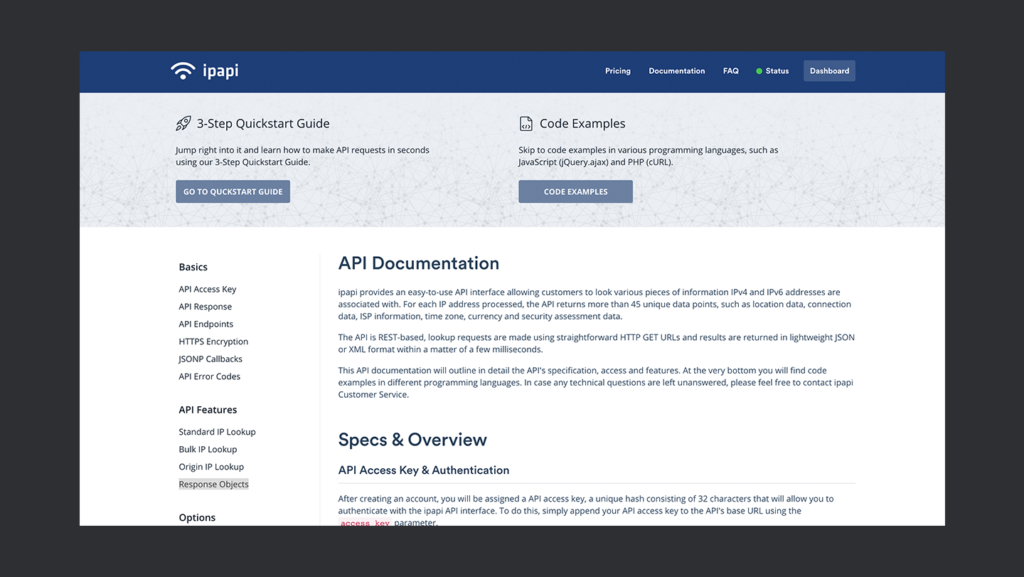1024x577 pixels.
Task: Click the ipapi wifi logo
Action: [183, 70]
